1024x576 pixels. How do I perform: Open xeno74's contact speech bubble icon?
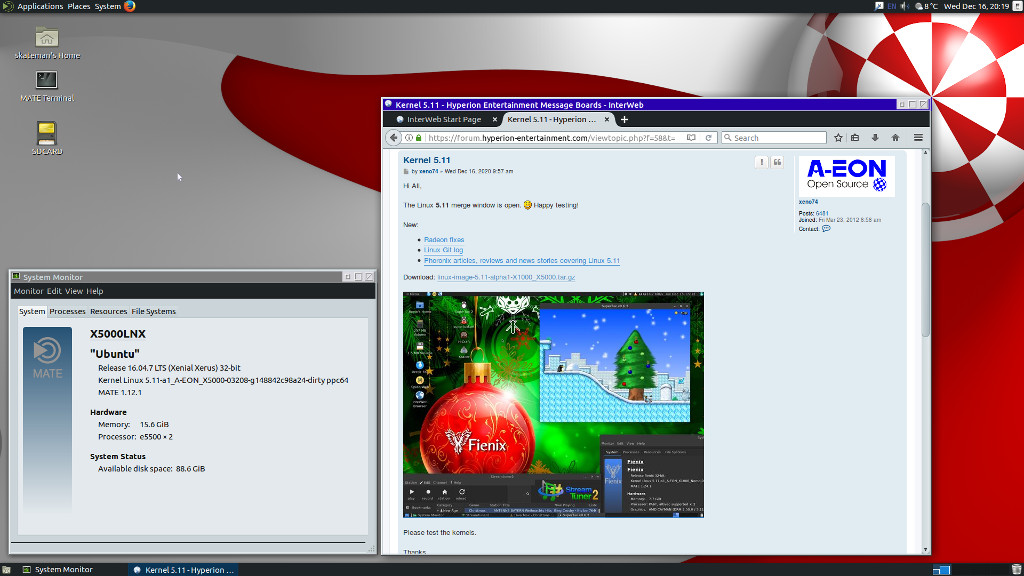(x=826, y=229)
